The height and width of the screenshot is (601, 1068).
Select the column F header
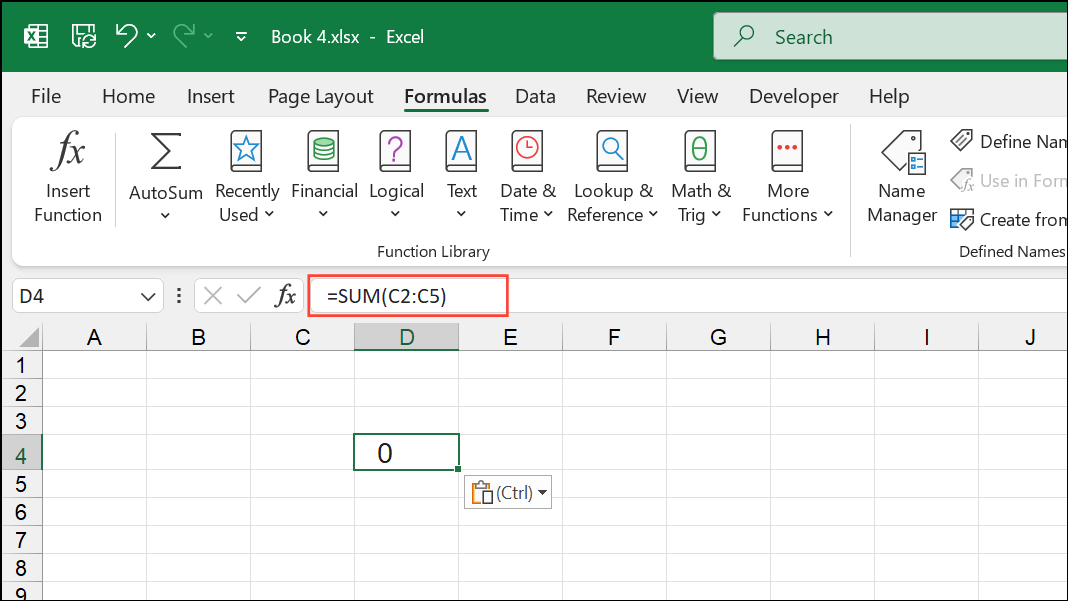[614, 338]
